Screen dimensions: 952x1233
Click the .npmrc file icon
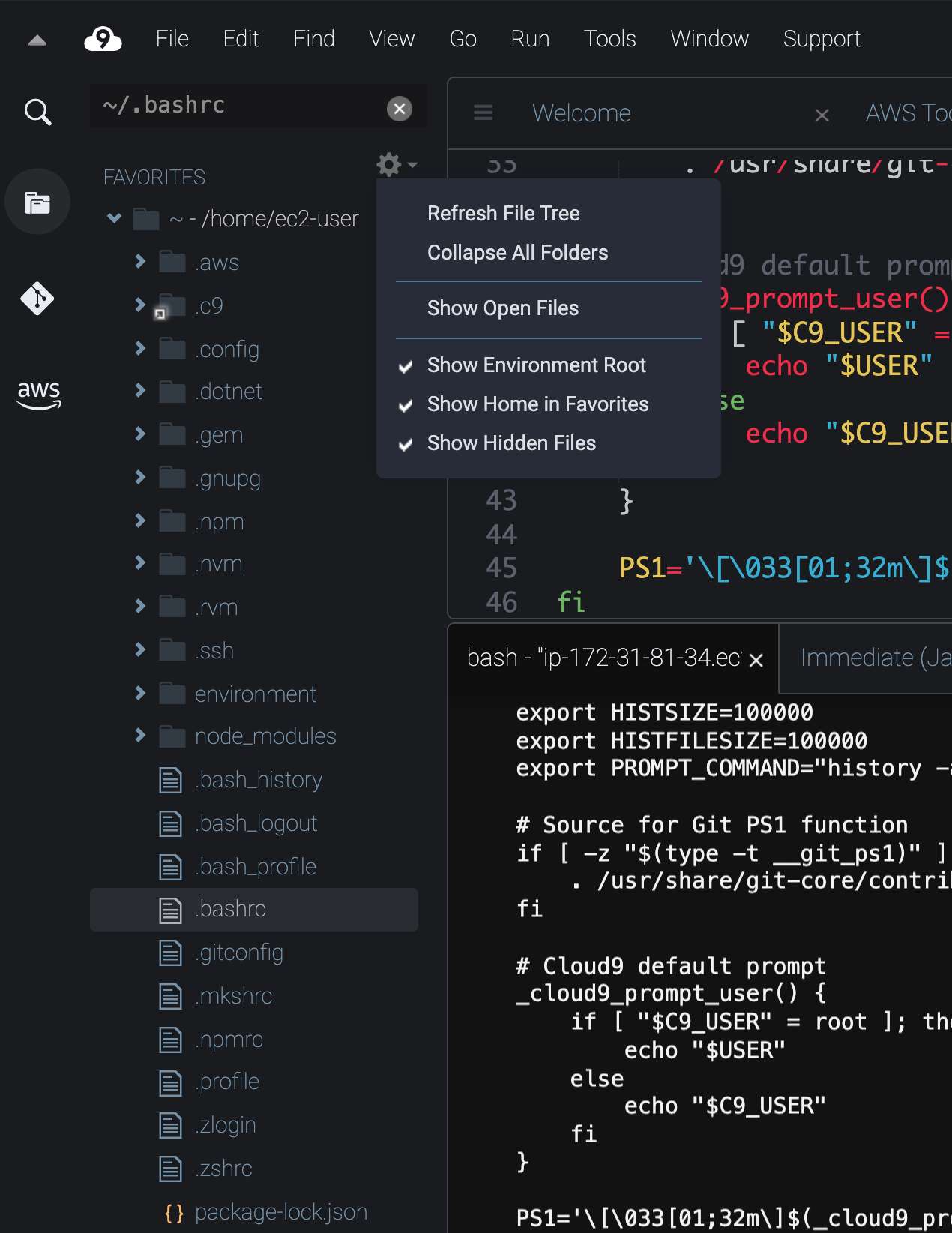click(x=171, y=1039)
